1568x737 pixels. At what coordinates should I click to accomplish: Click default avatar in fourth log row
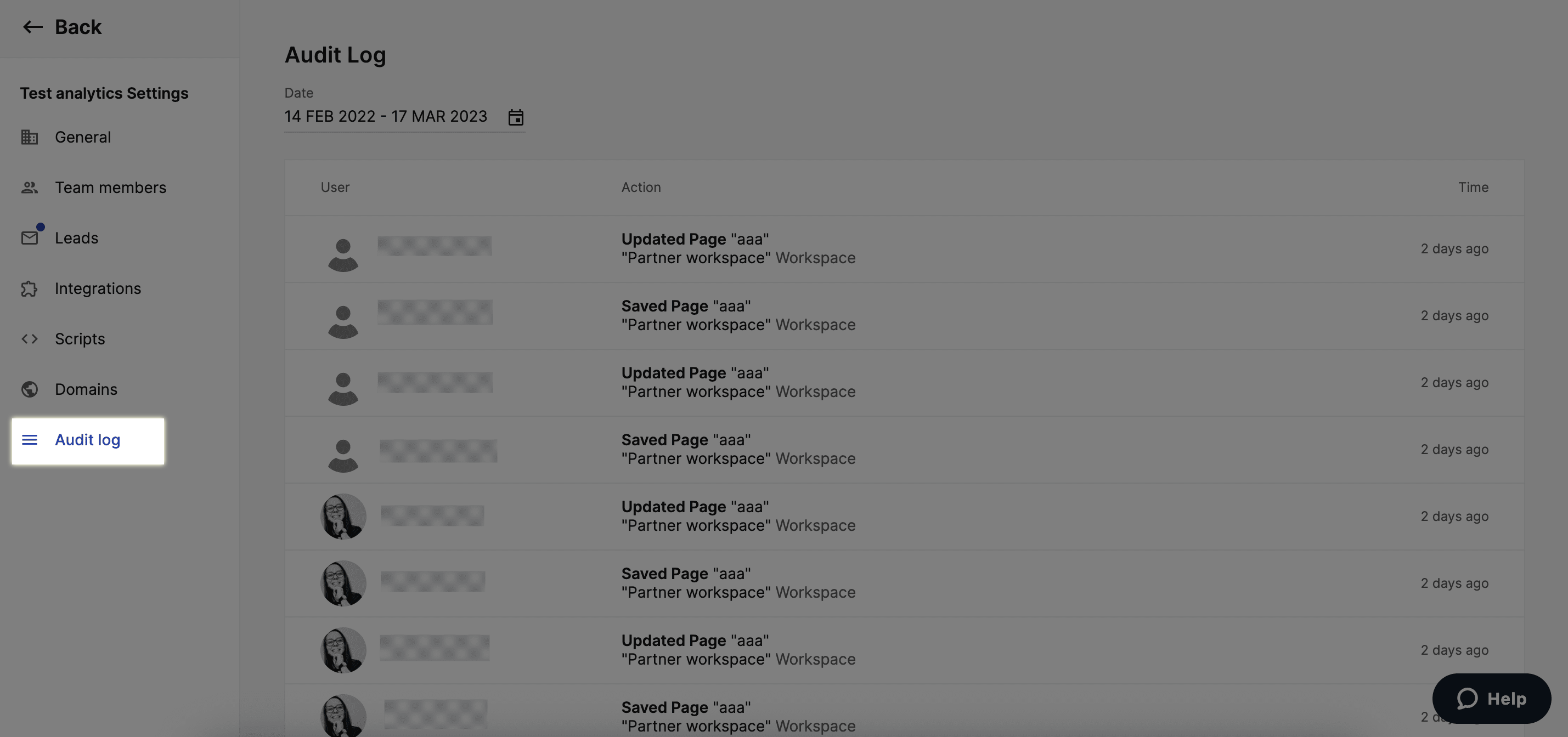tap(343, 455)
